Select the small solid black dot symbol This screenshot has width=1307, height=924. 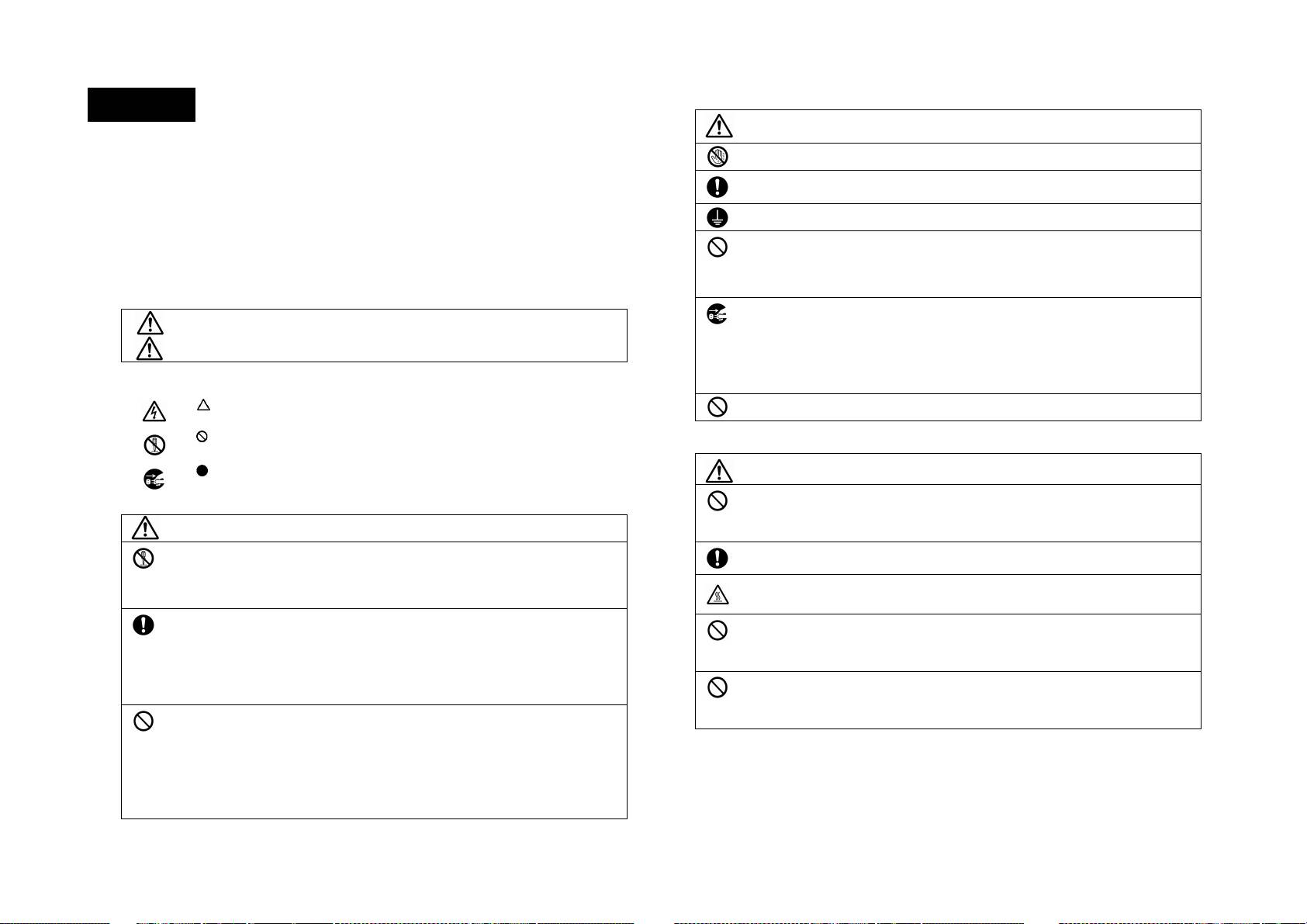coord(202,471)
